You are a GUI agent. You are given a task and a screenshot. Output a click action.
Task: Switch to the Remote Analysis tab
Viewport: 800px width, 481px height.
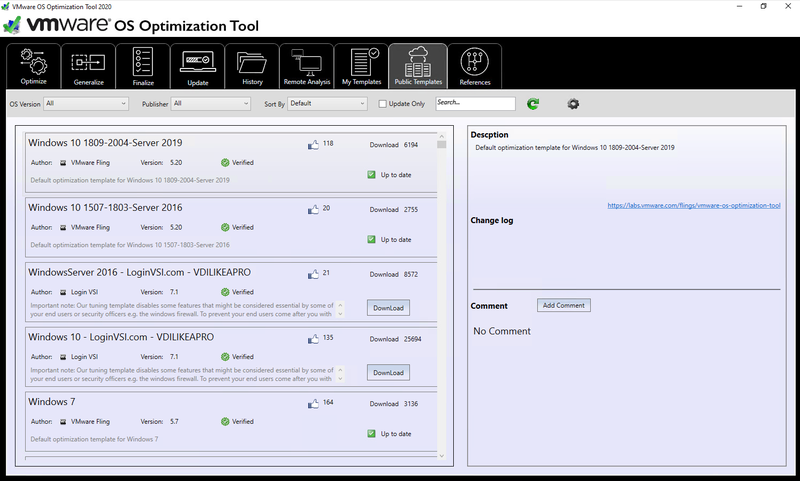tap(306, 65)
